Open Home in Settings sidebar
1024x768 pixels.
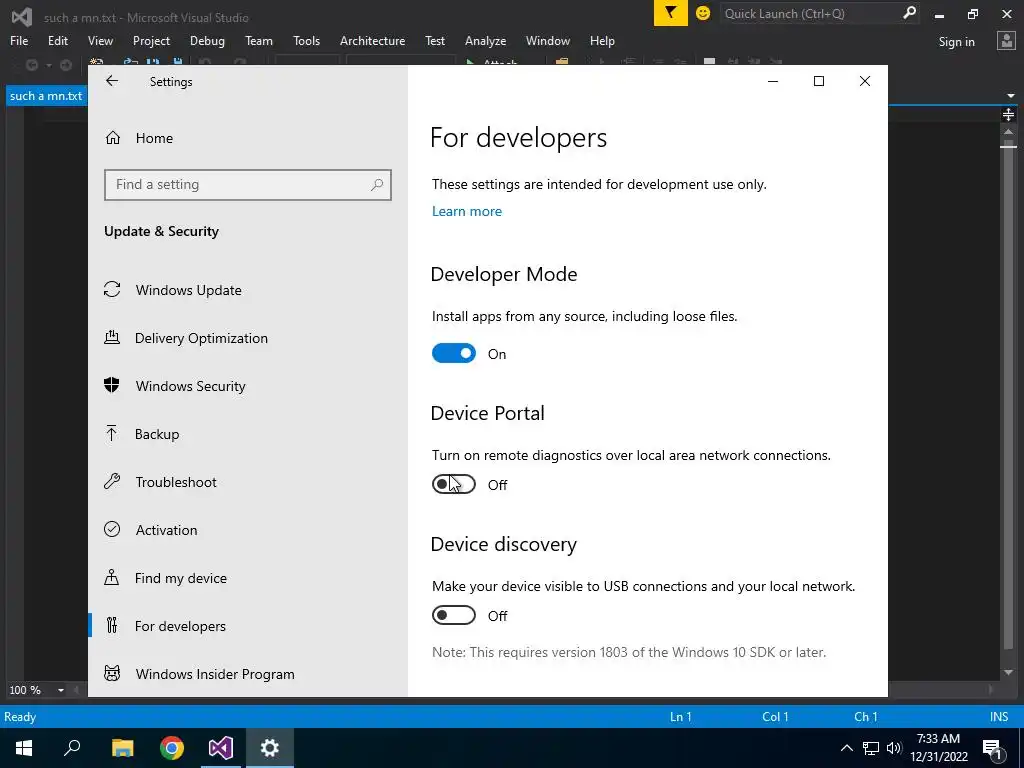(x=154, y=138)
